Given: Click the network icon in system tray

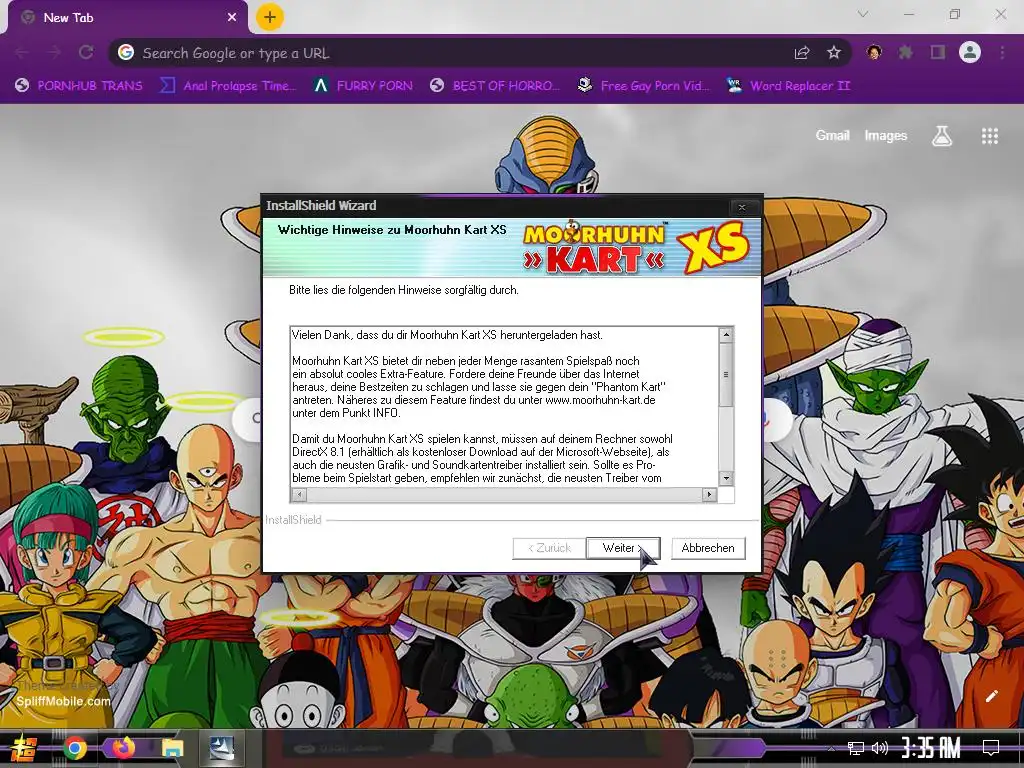Looking at the screenshot, I should coord(856,748).
